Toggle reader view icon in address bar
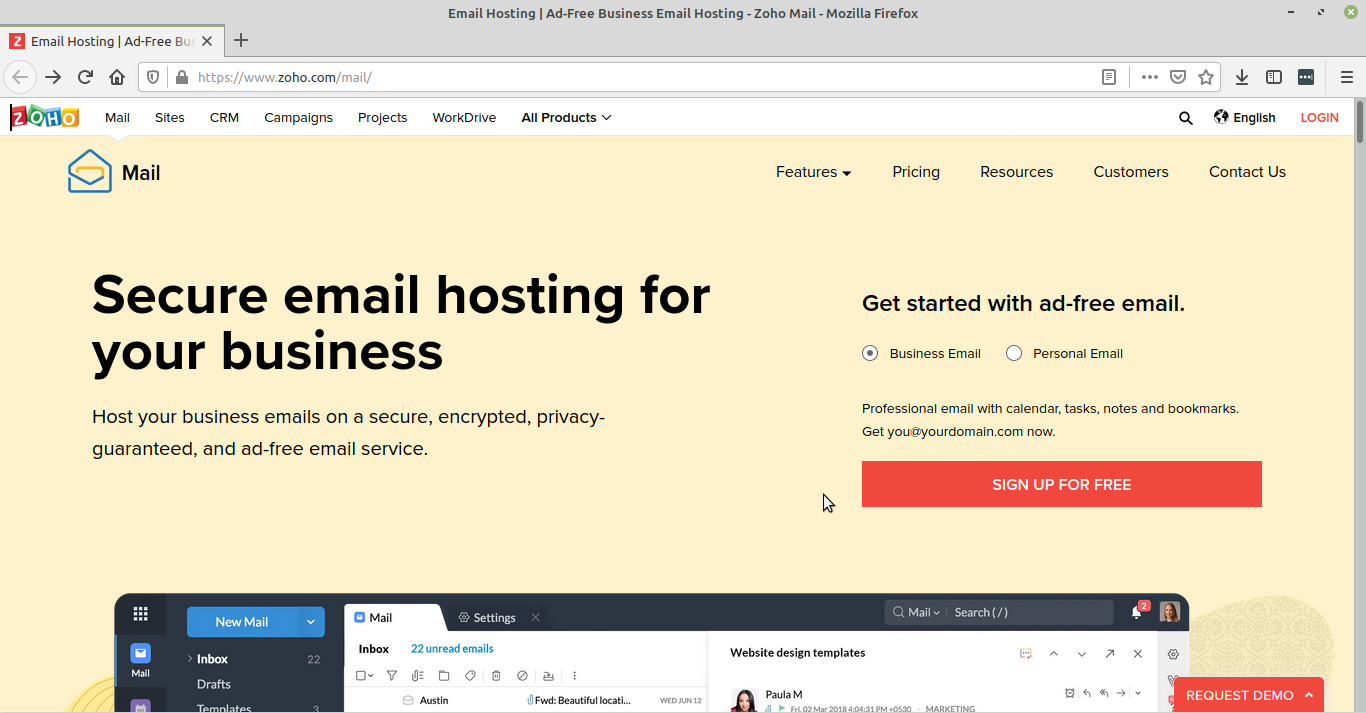Screen dimensions: 1366x713 [1109, 77]
